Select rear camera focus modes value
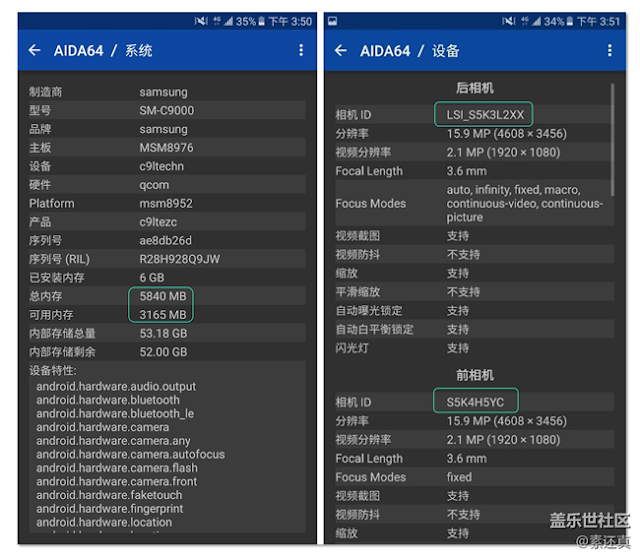Viewport: 640px width, 560px height. [x=524, y=203]
